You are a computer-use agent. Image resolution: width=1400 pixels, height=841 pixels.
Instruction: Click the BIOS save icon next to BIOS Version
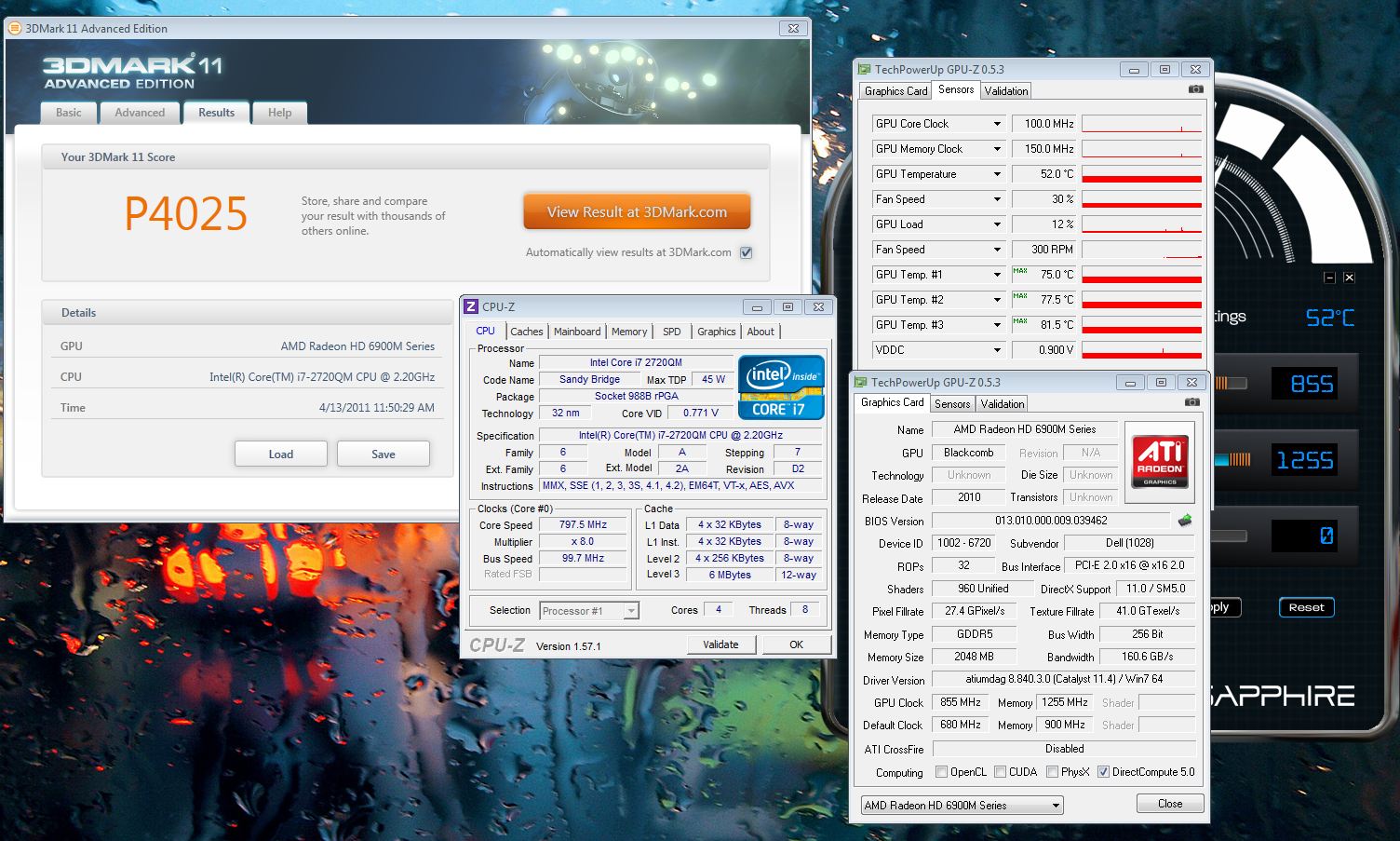[1185, 521]
